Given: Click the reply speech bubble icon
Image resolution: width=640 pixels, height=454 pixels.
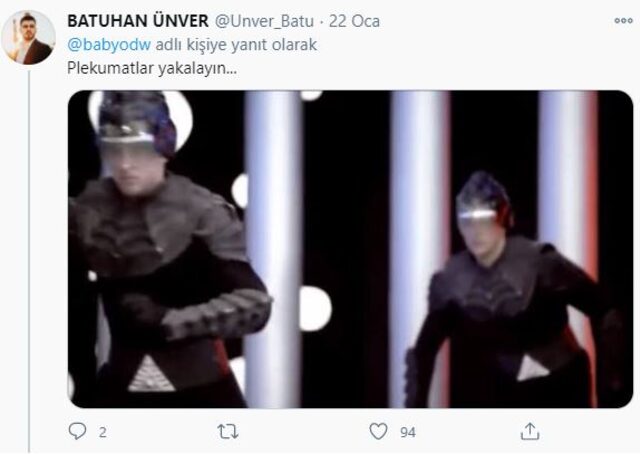Looking at the screenshot, I should (77, 431).
